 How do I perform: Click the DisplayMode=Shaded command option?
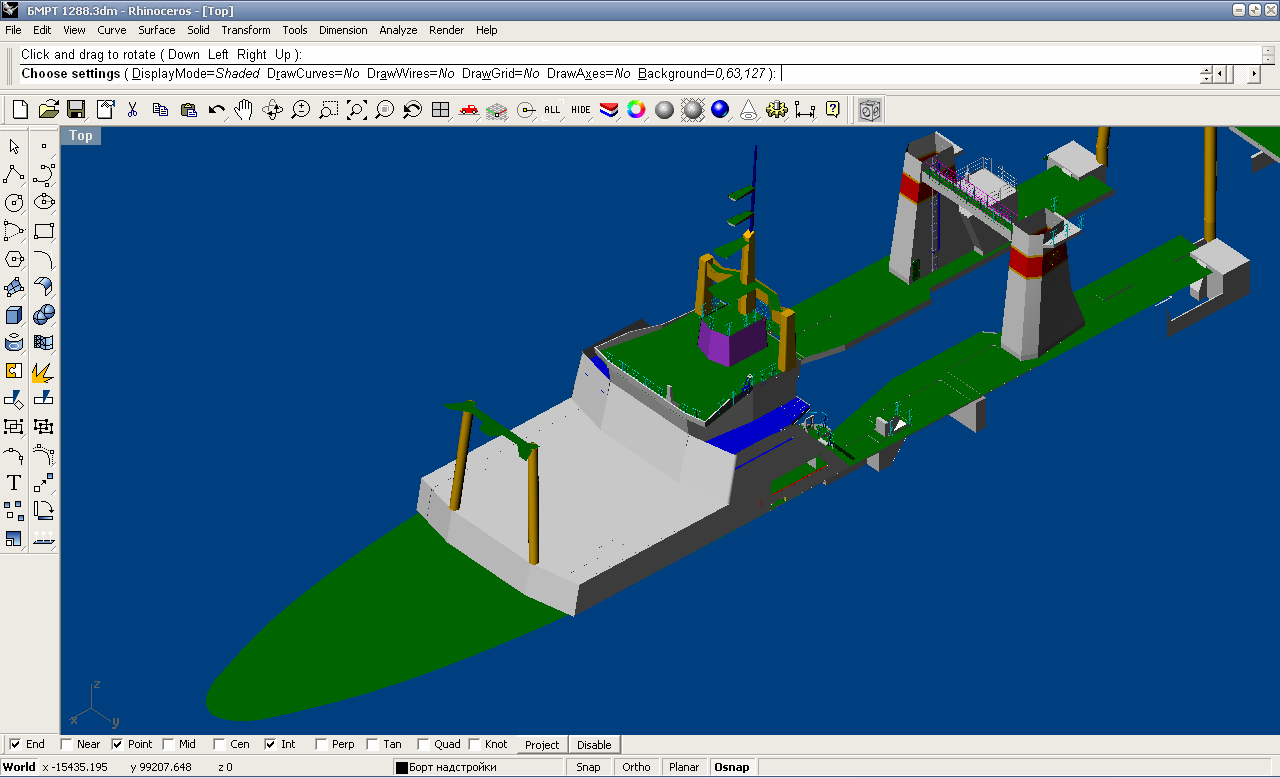click(x=196, y=74)
